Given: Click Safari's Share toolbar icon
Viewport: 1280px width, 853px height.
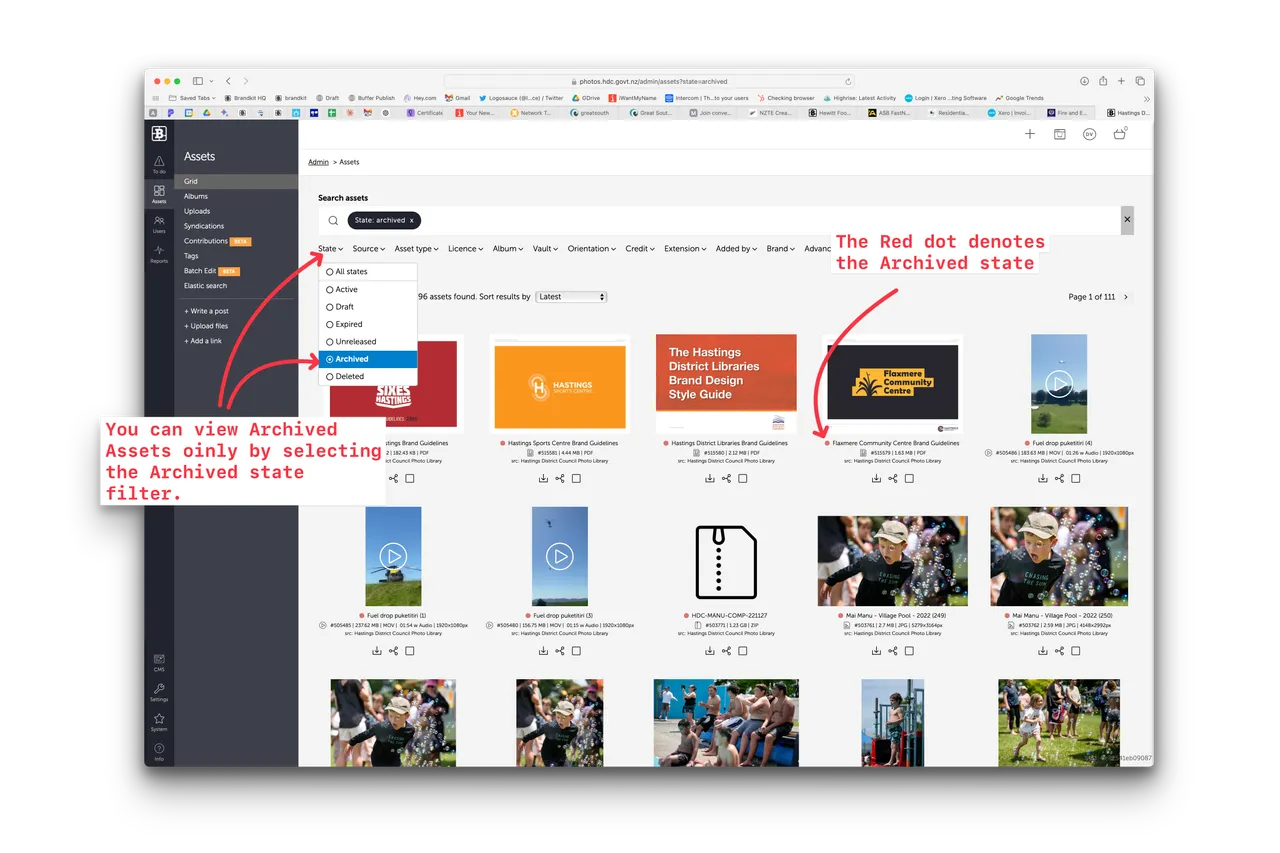Looking at the screenshot, I should click(x=1103, y=81).
